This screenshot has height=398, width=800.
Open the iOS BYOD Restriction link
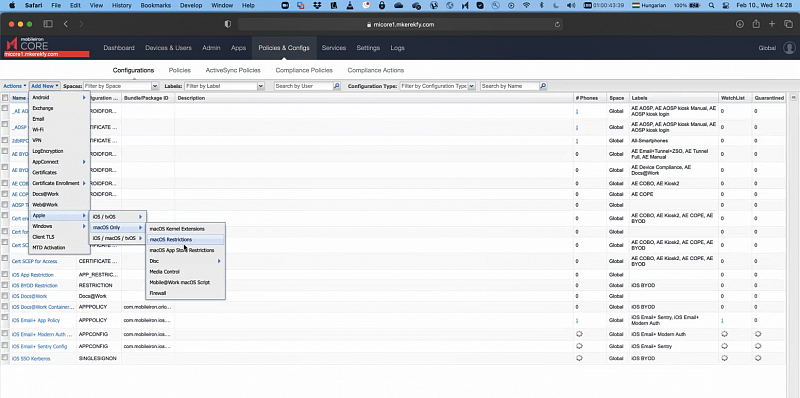coord(35,286)
